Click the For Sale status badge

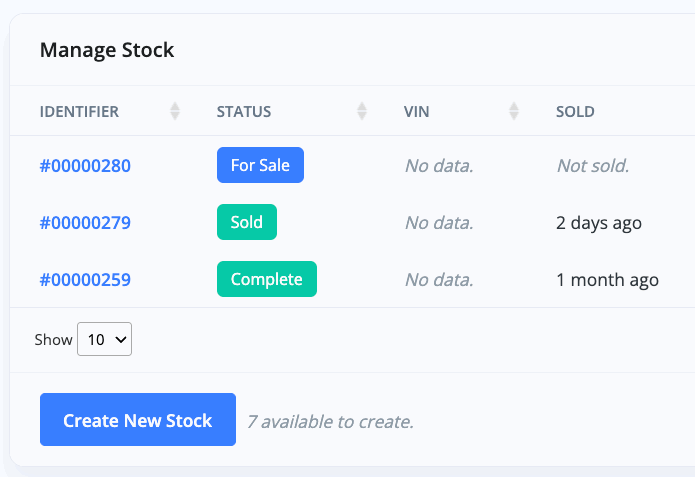[x=260, y=165]
